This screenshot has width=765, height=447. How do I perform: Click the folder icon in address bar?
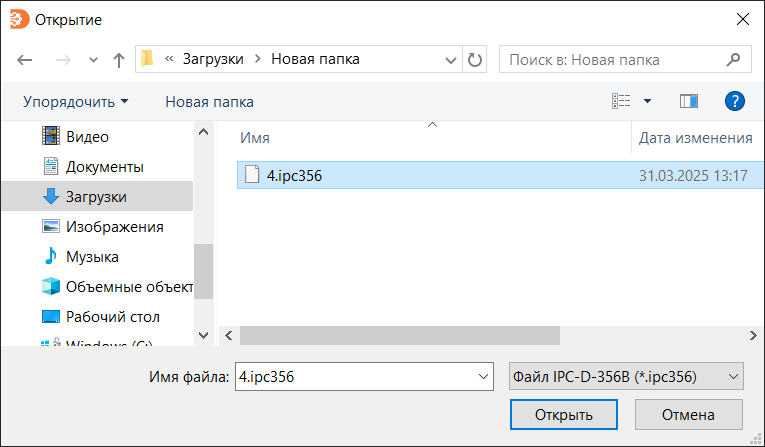(x=147, y=59)
